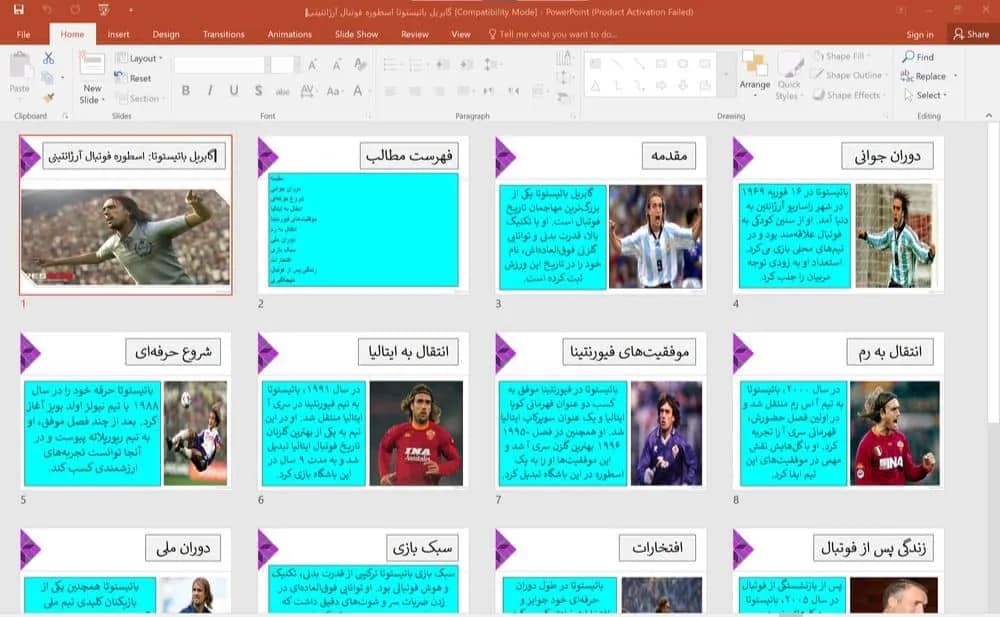1000x617 pixels.
Task: Open the Quick Styles gallery
Action: pyautogui.click(x=789, y=75)
